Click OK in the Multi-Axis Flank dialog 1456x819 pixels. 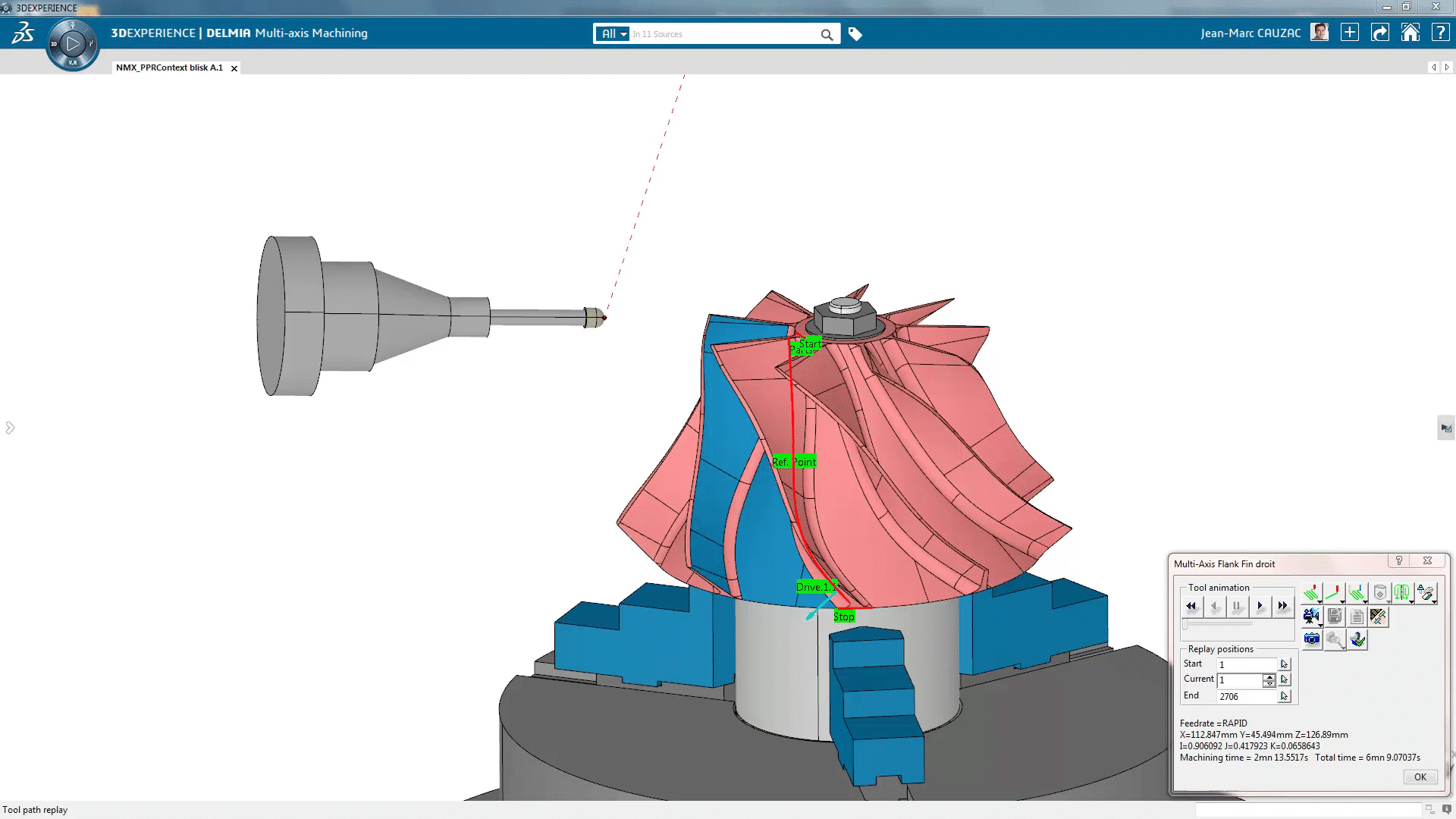(x=1420, y=777)
